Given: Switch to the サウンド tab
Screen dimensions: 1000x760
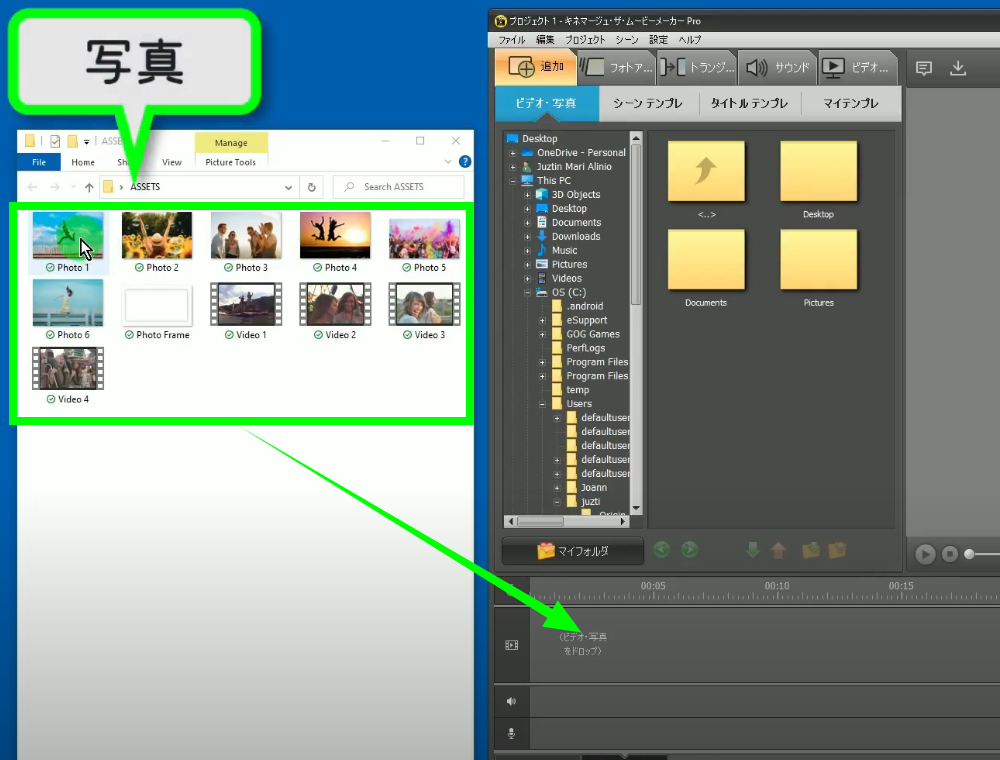Looking at the screenshot, I should tap(778, 68).
